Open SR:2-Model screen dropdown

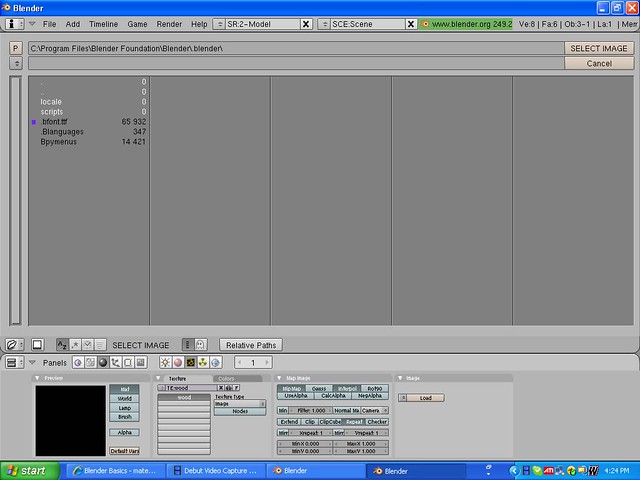tap(219, 24)
